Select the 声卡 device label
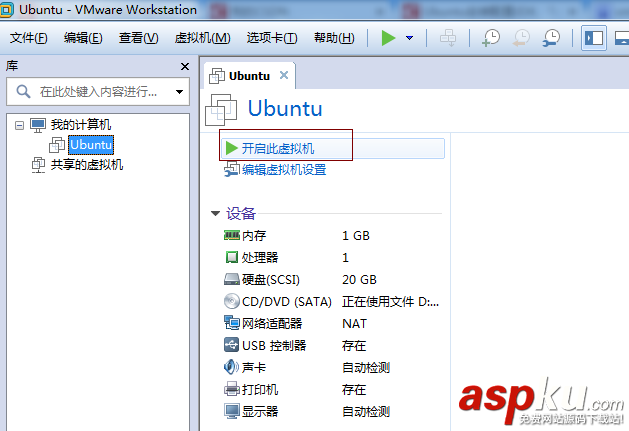629x431 pixels. click(254, 368)
